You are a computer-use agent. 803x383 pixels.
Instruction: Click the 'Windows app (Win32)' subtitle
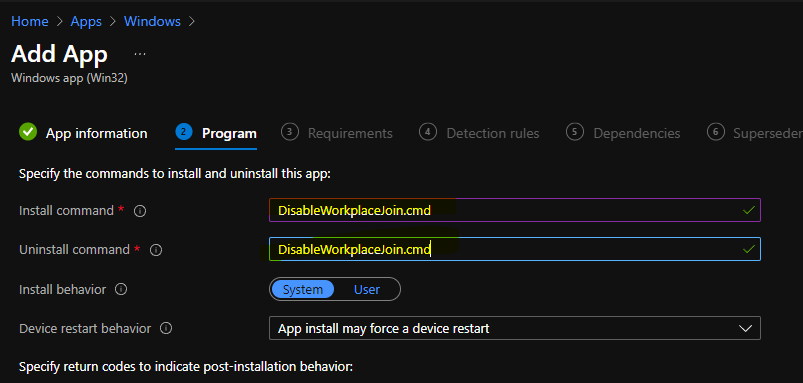point(69,78)
